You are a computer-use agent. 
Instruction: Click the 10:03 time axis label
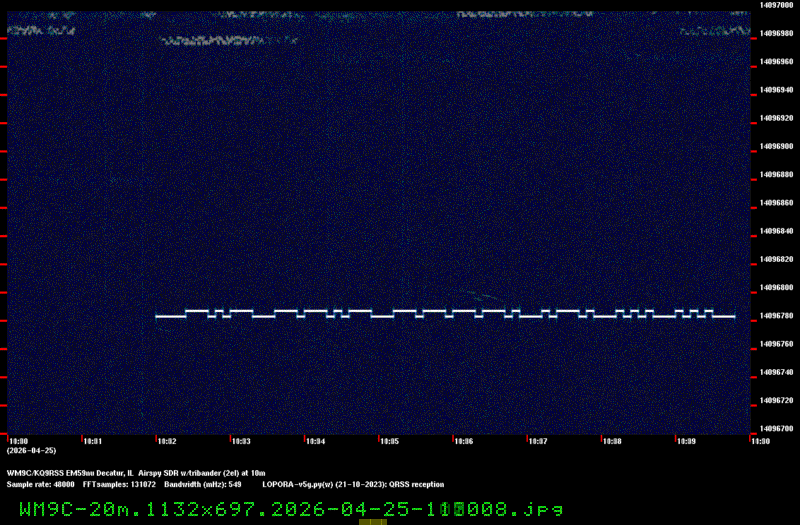(241, 441)
